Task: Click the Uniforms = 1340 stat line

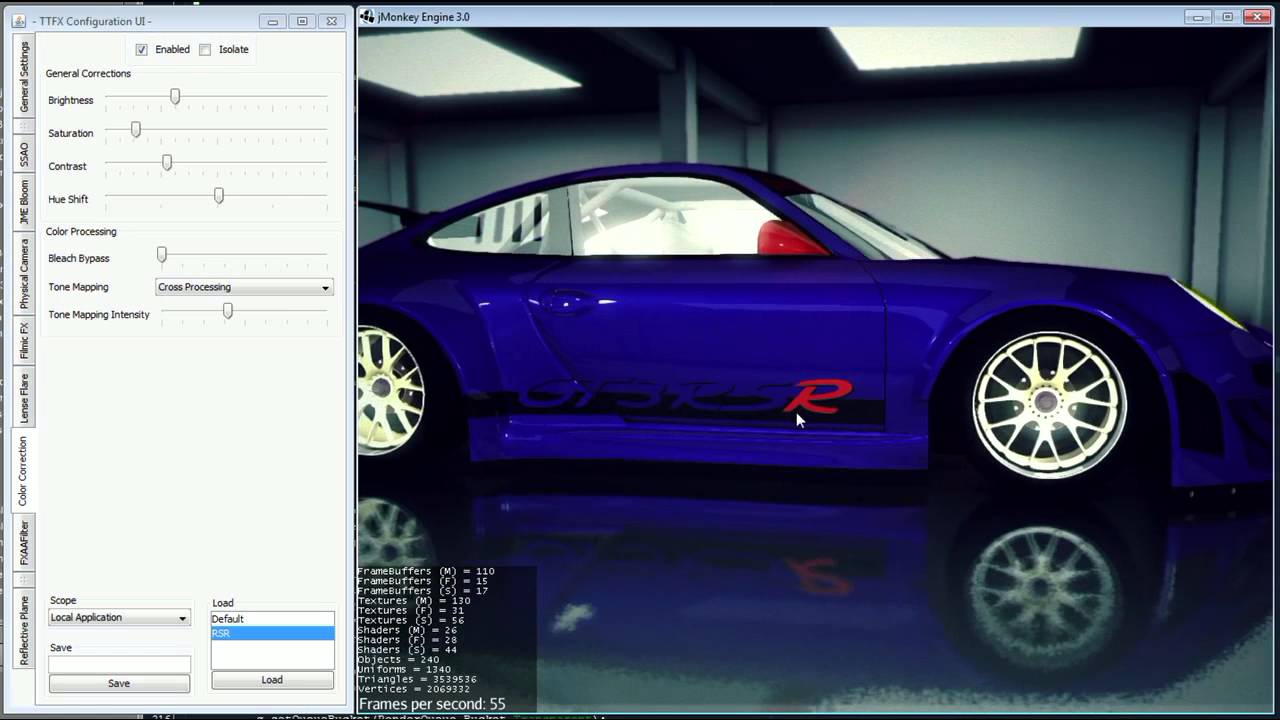Action: [x=404, y=670]
